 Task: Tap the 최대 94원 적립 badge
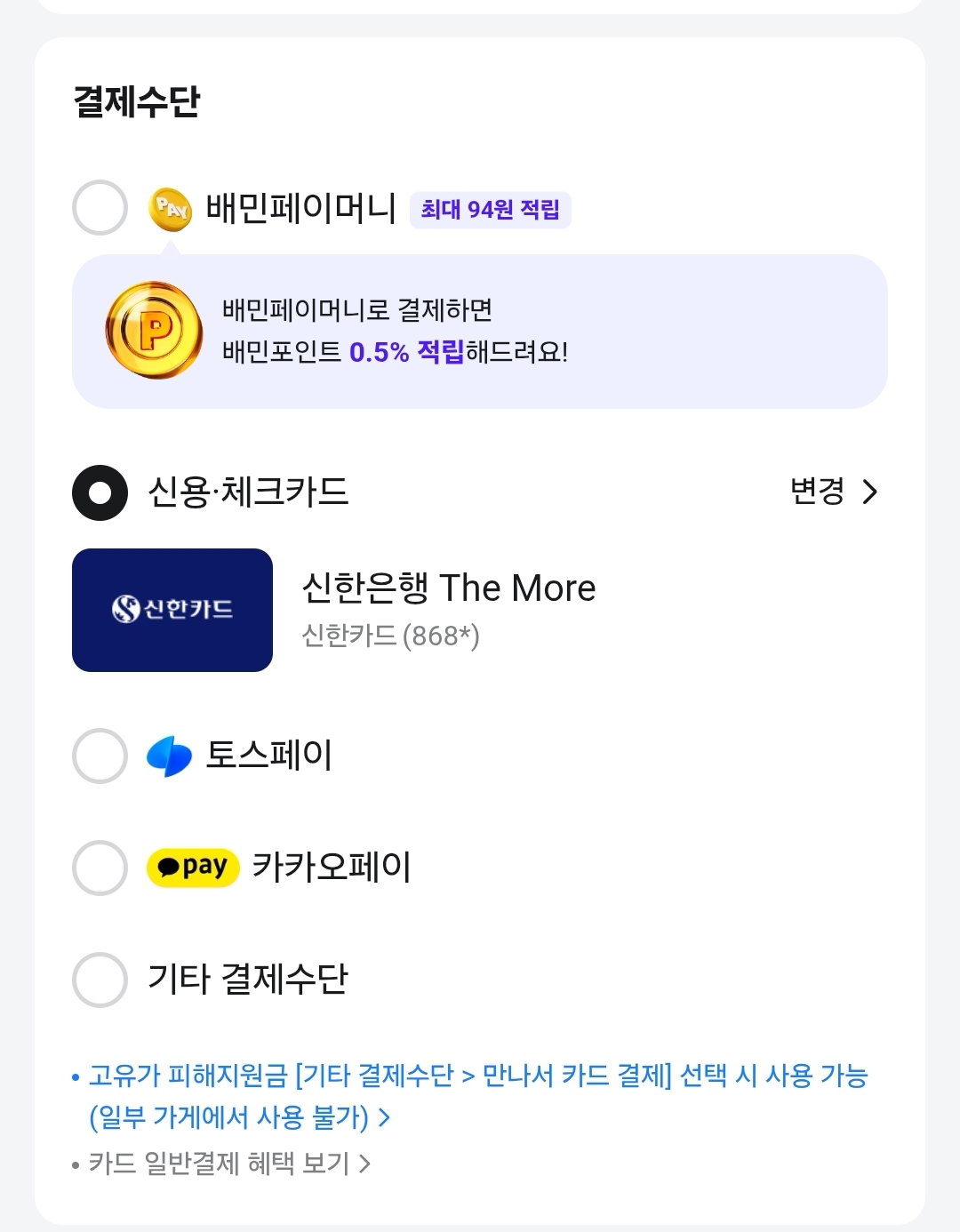(x=490, y=210)
